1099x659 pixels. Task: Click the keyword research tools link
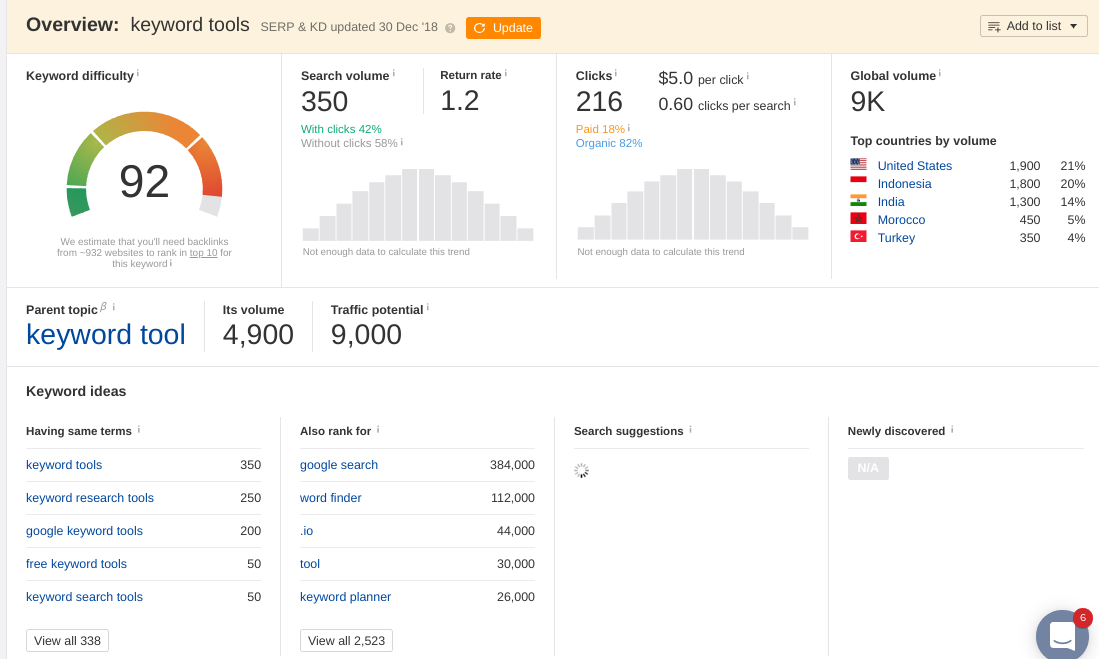(x=90, y=498)
